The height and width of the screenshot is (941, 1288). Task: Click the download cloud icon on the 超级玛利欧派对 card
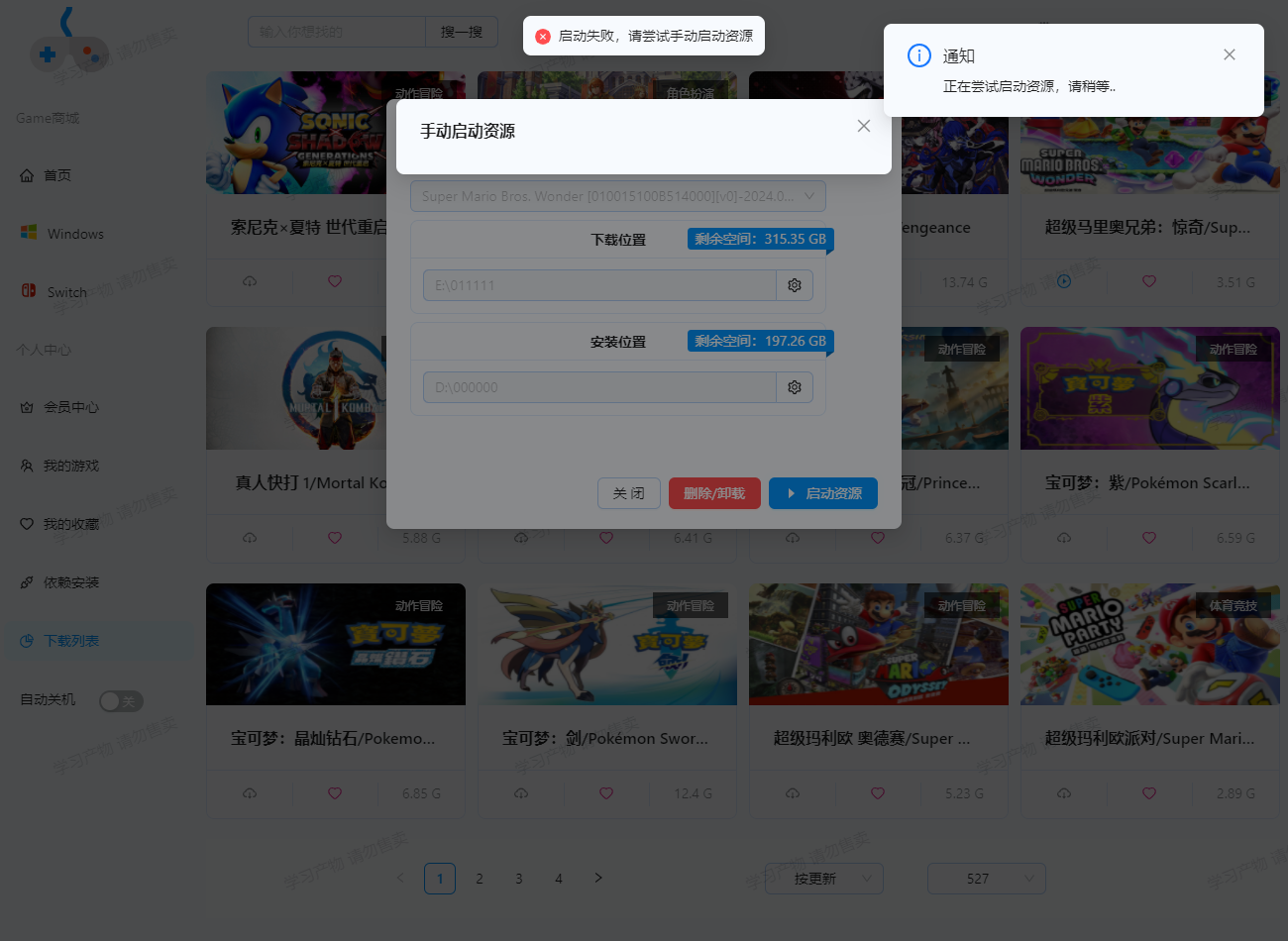pyautogui.click(x=1064, y=793)
